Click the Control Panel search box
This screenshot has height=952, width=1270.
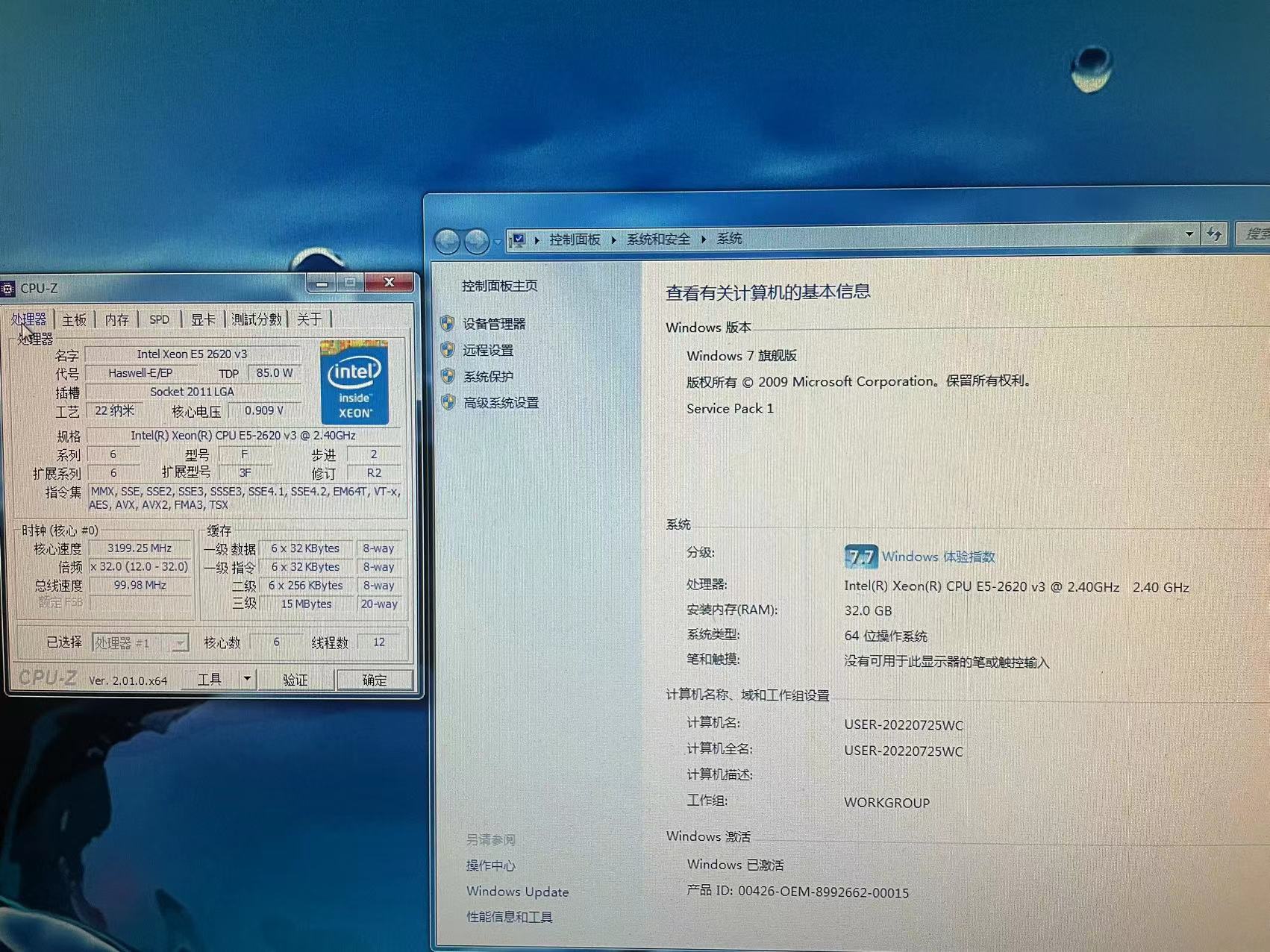click(1254, 234)
